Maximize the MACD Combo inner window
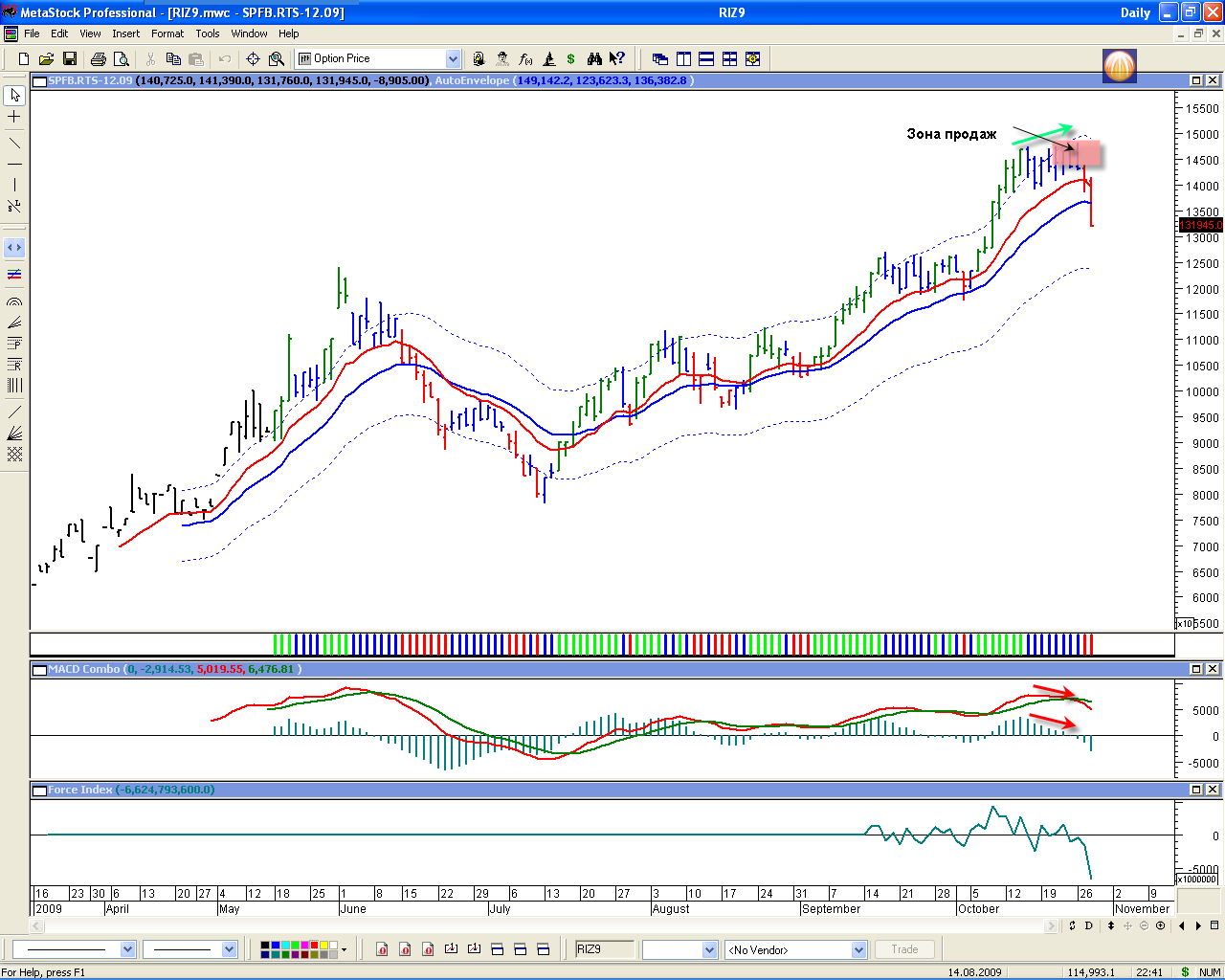The image size is (1225, 980). (1196, 669)
